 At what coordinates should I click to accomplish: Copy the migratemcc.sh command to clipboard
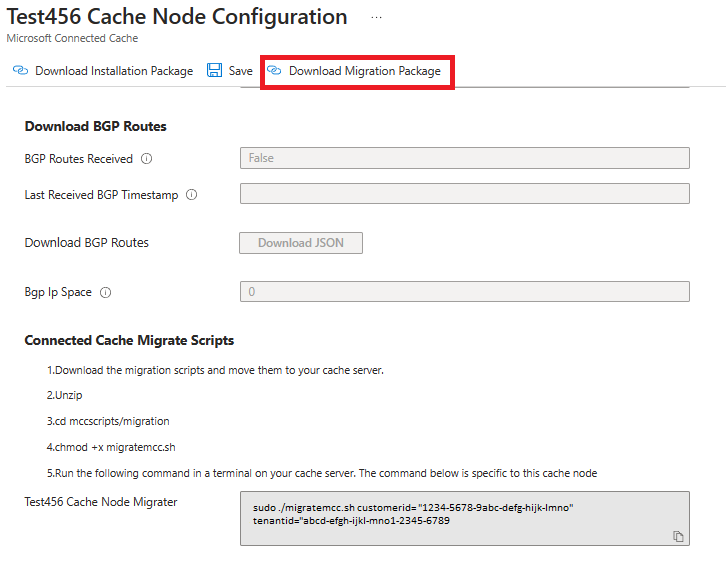[x=678, y=537]
